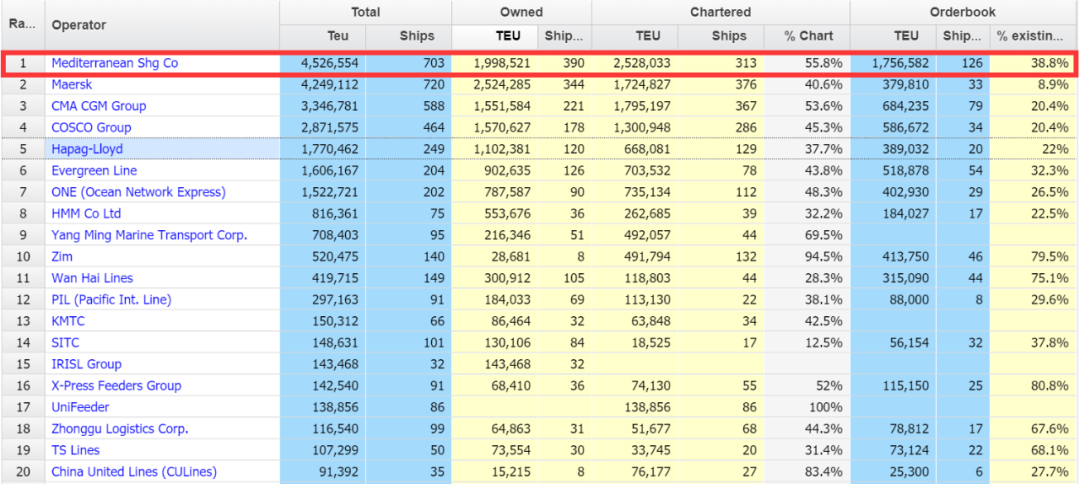Sort by the % Chart column header
The height and width of the screenshot is (484, 1080).
[808, 36]
